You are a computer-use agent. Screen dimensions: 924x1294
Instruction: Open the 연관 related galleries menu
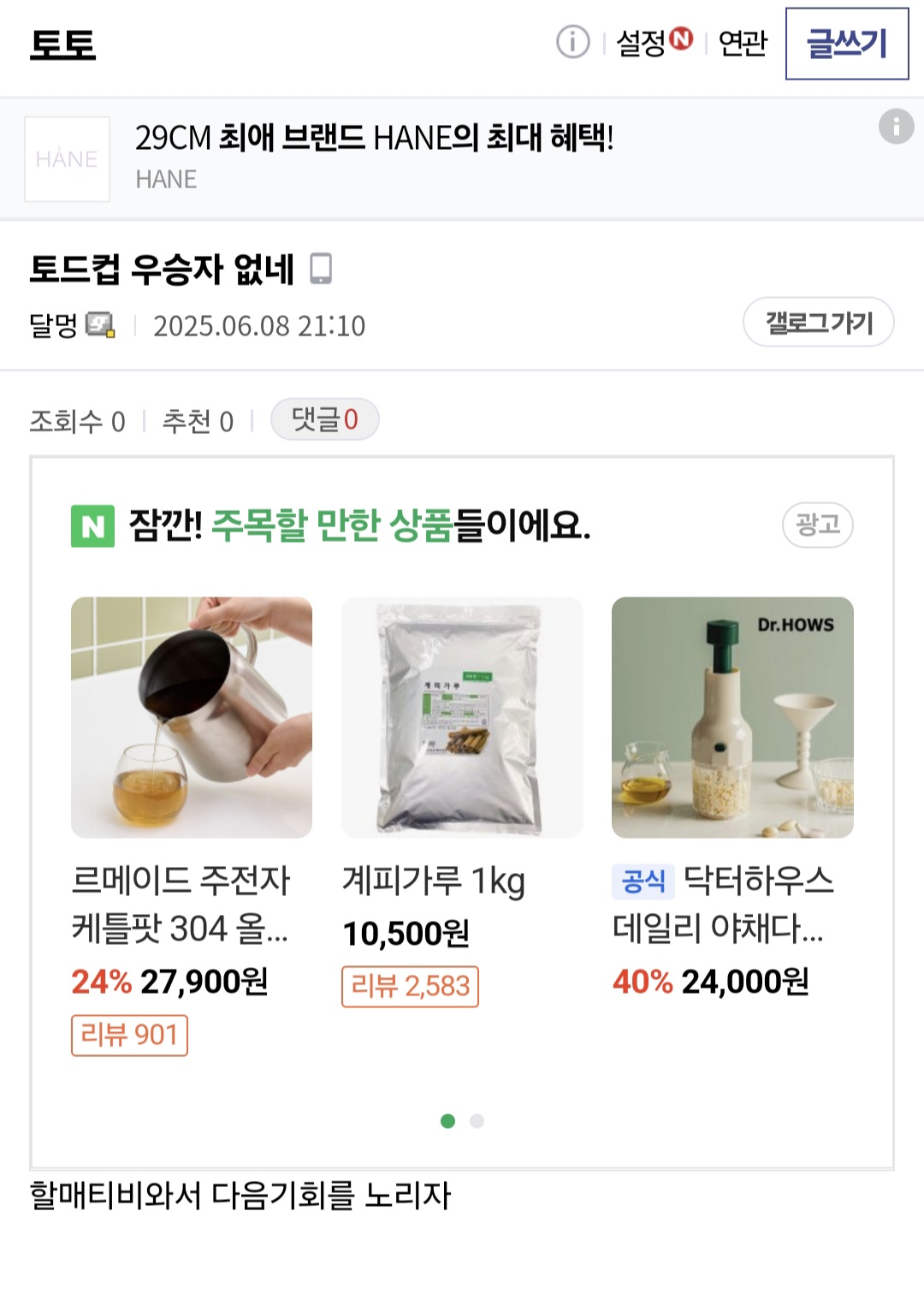[x=742, y=43]
